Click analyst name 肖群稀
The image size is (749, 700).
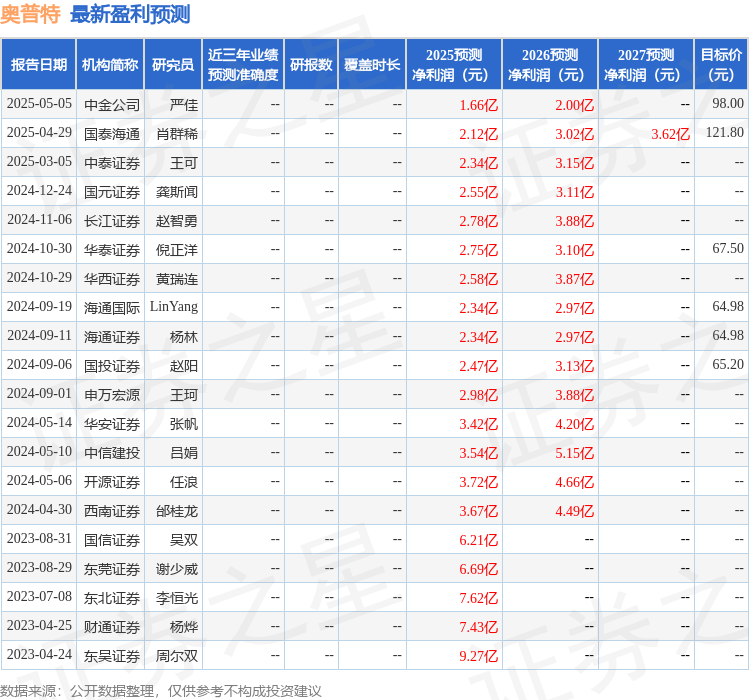[x=177, y=133]
